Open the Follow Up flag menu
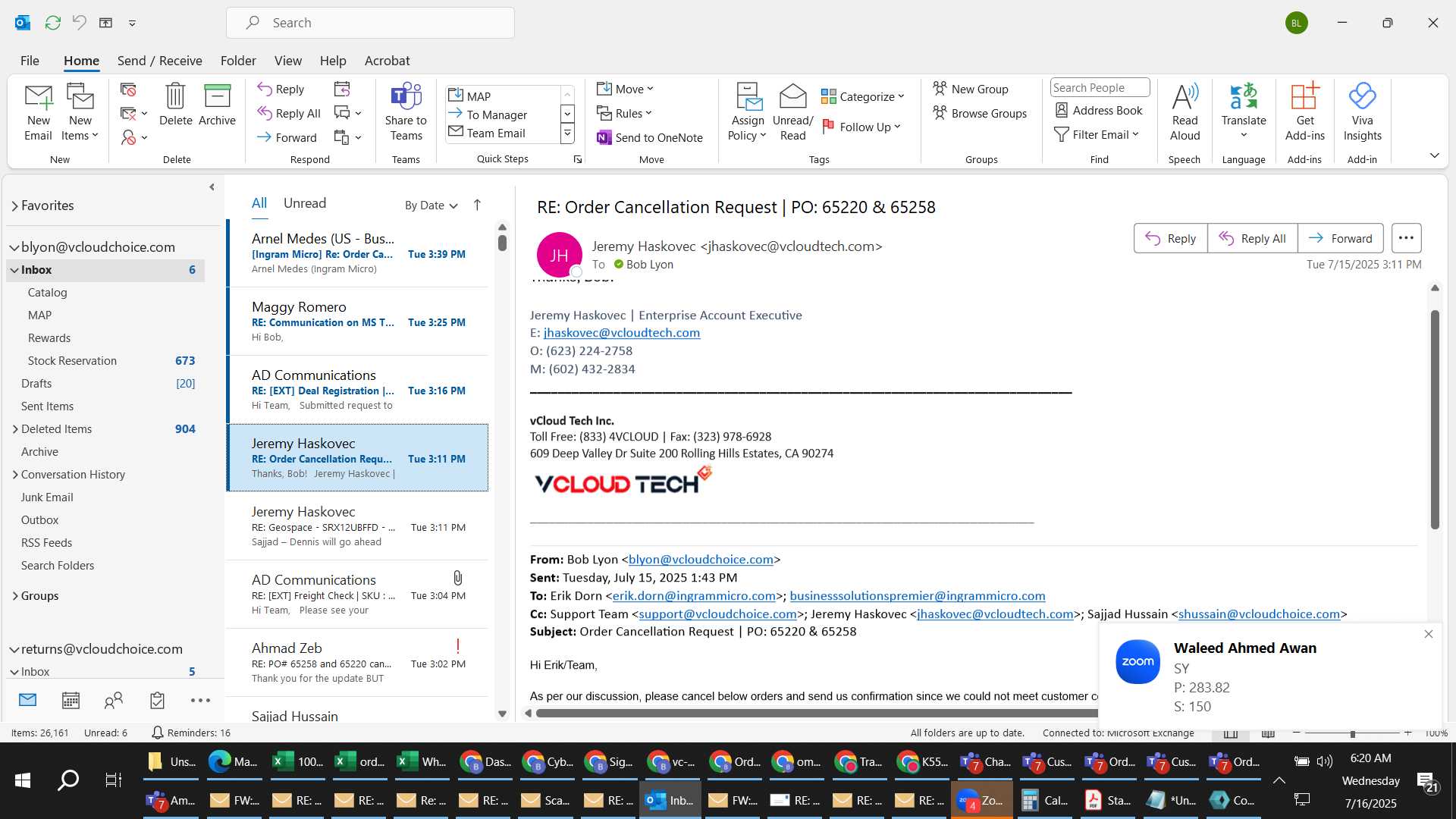 pyautogui.click(x=861, y=127)
